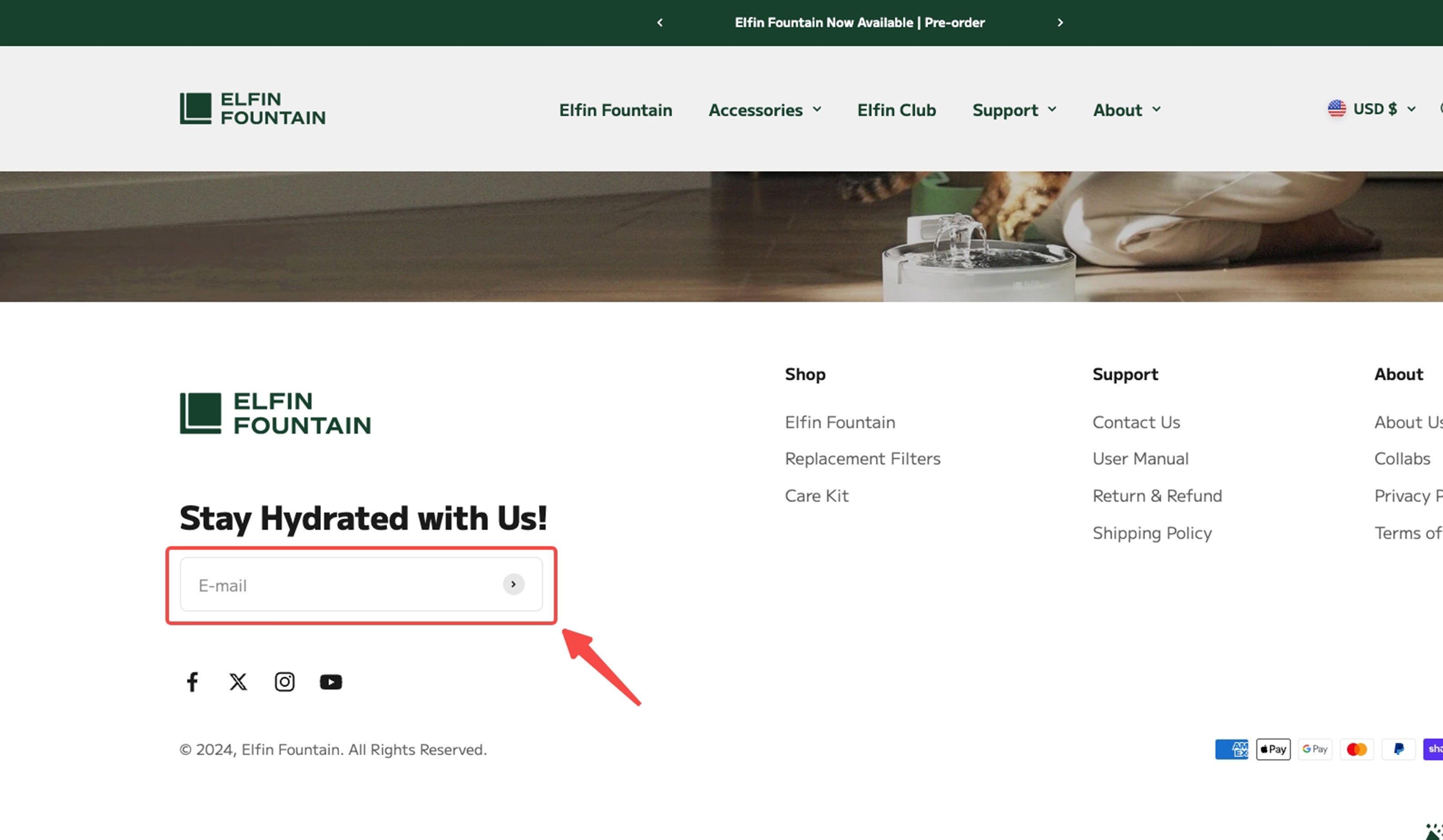The image size is (1443, 840).
Task: Go to next announcement with right arrow
Action: [x=1060, y=22]
